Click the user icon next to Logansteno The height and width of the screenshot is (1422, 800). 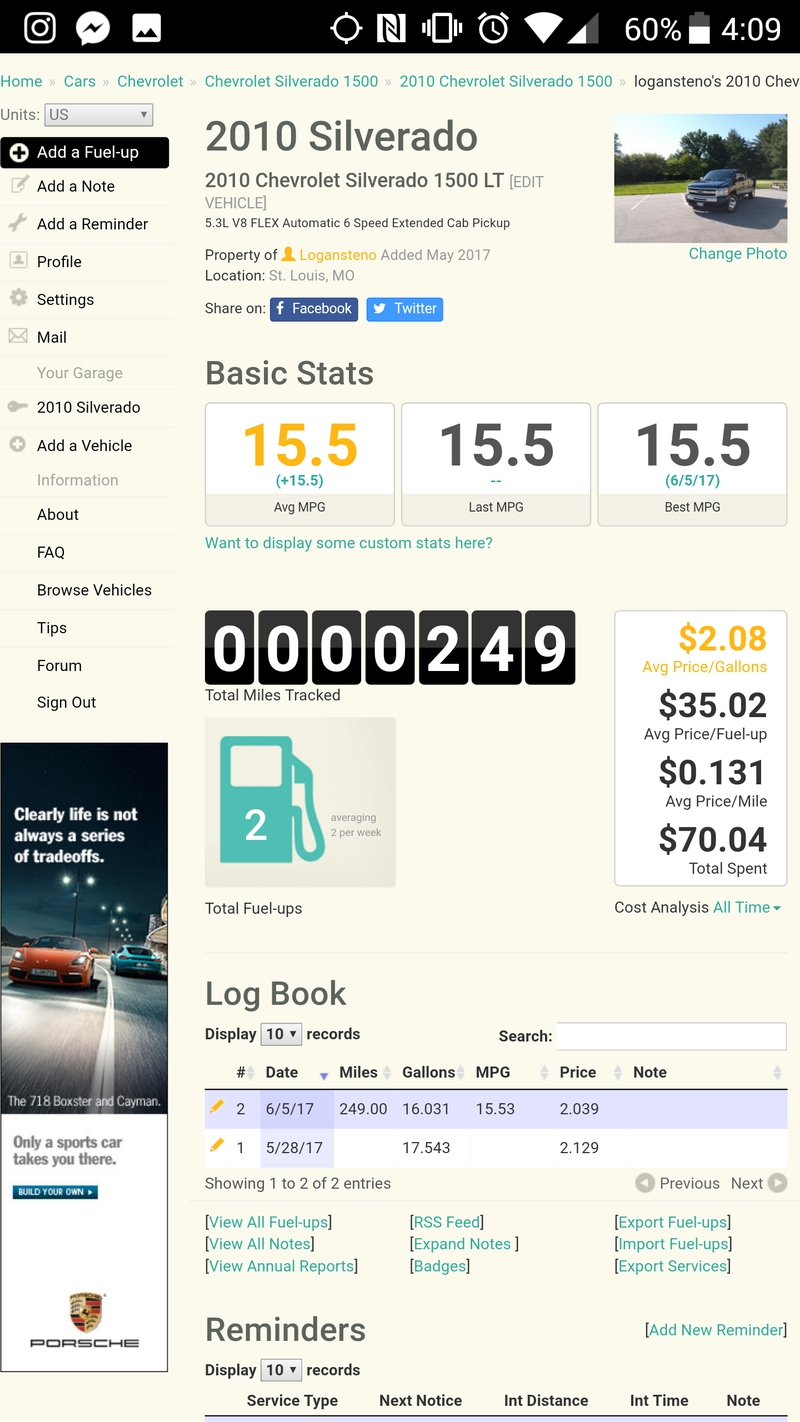click(288, 254)
